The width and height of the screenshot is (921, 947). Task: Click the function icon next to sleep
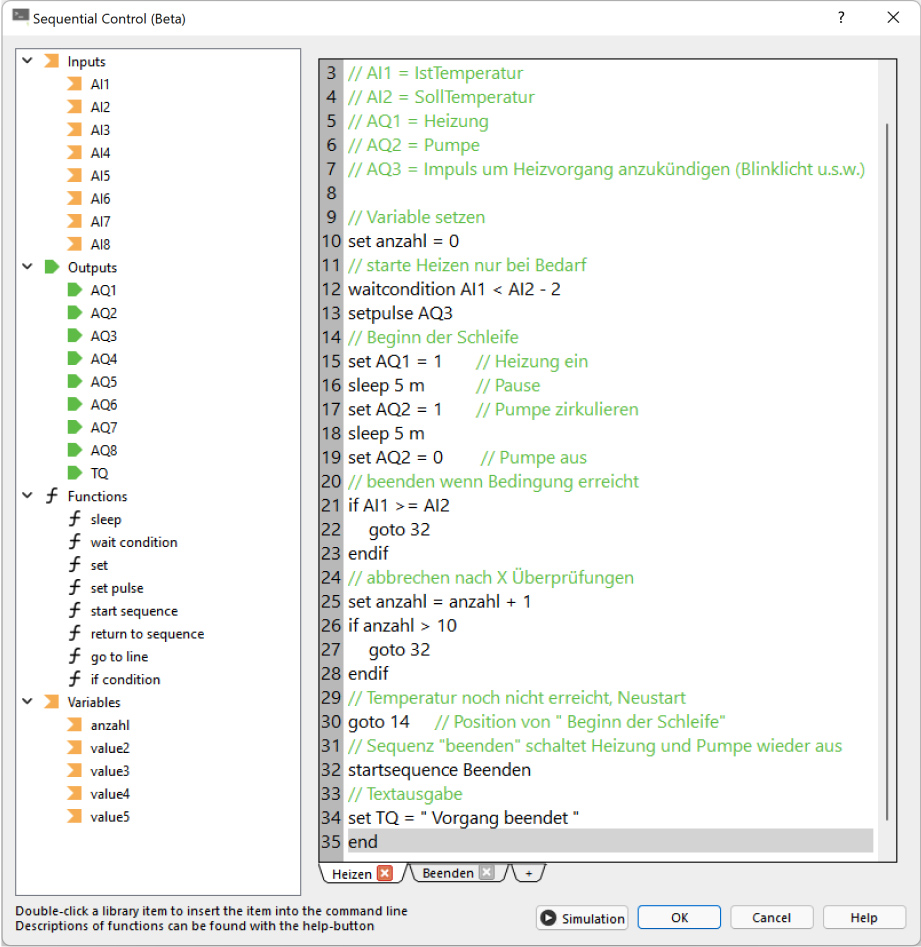(75, 519)
